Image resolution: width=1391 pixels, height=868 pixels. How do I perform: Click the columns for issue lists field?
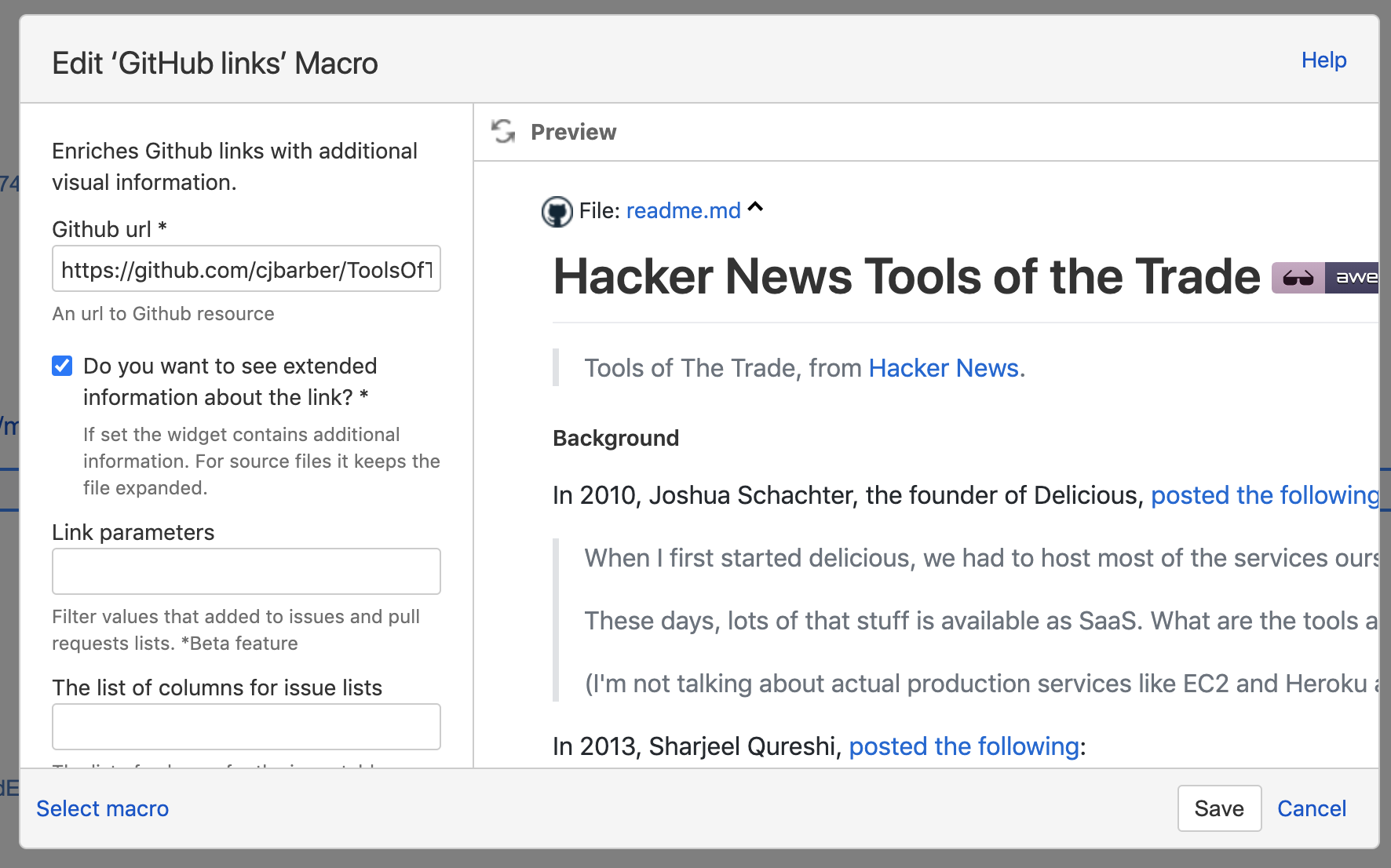coord(246,727)
